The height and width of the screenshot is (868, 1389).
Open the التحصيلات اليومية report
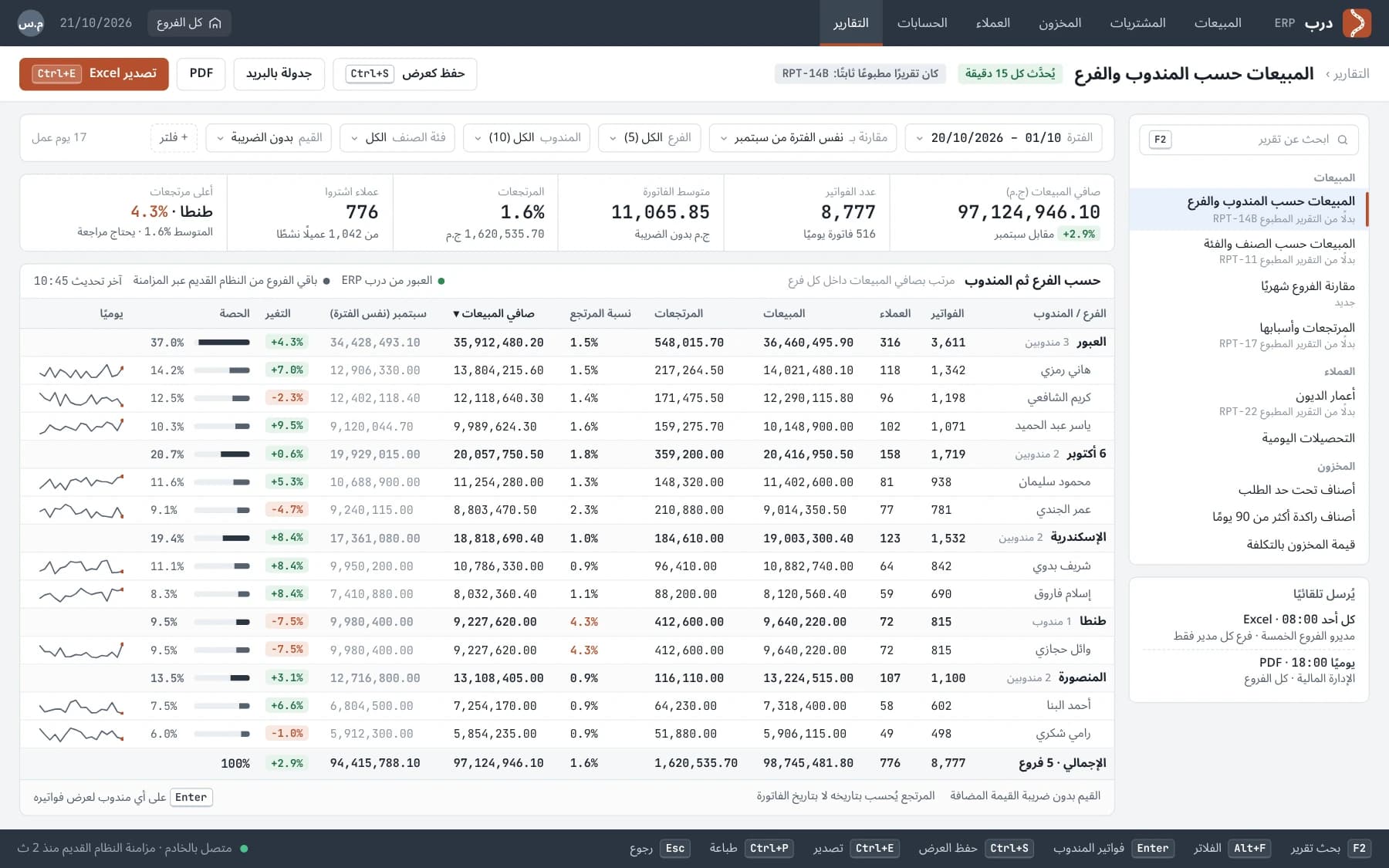coord(1249,438)
